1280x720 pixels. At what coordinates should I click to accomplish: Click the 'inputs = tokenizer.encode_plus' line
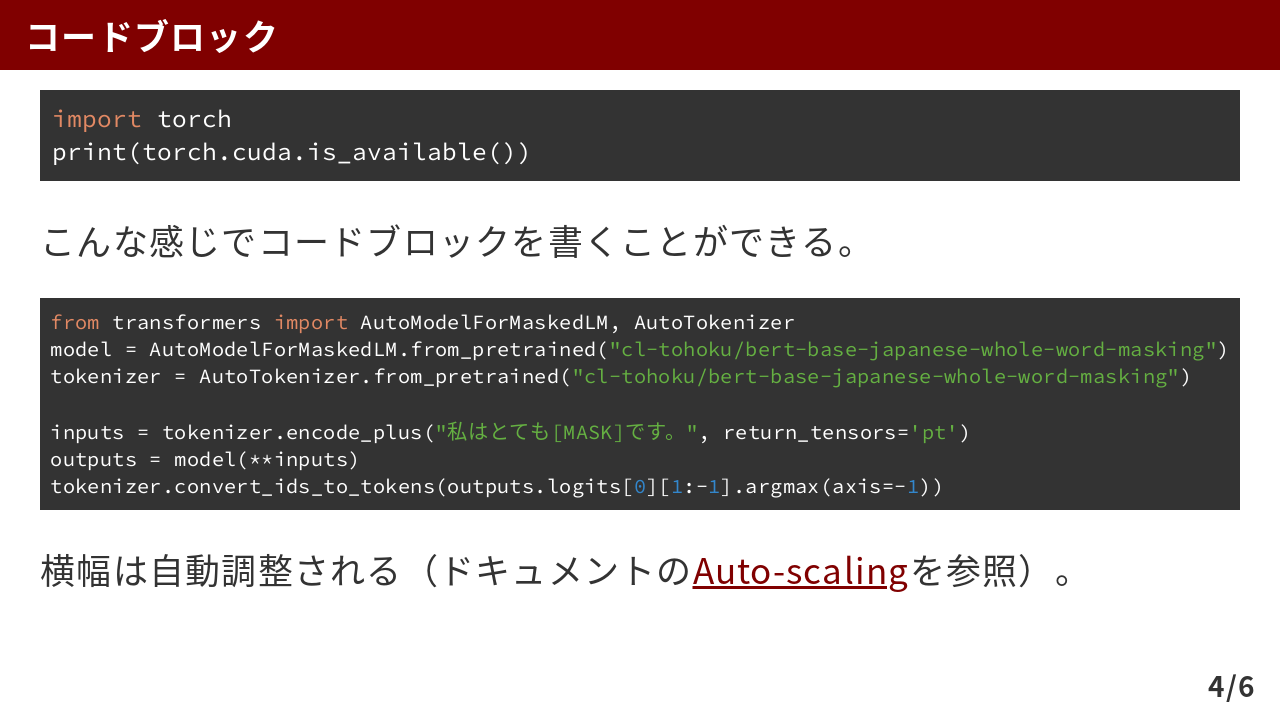pos(510,432)
